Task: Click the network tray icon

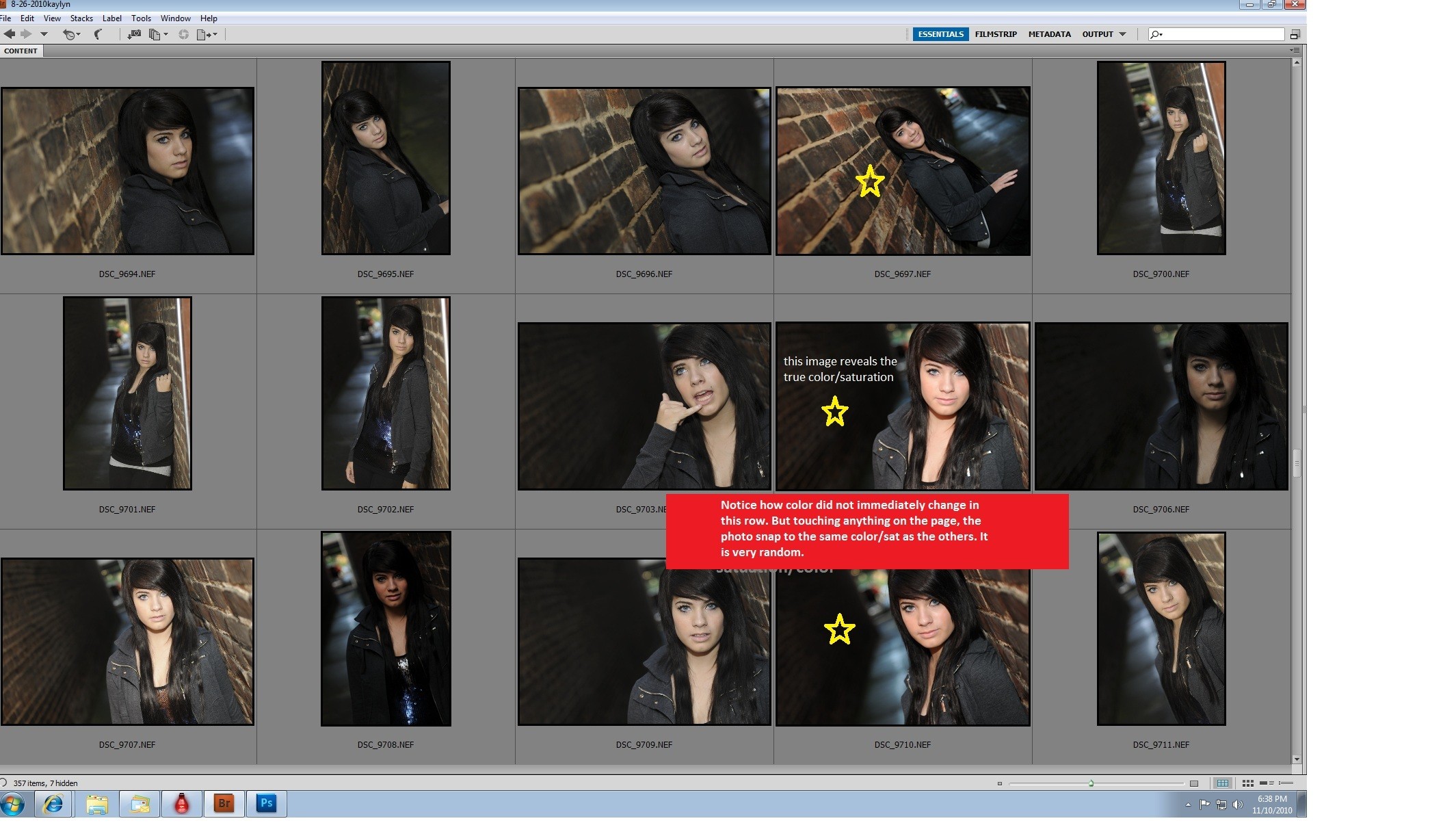Action: pyautogui.click(x=1221, y=805)
